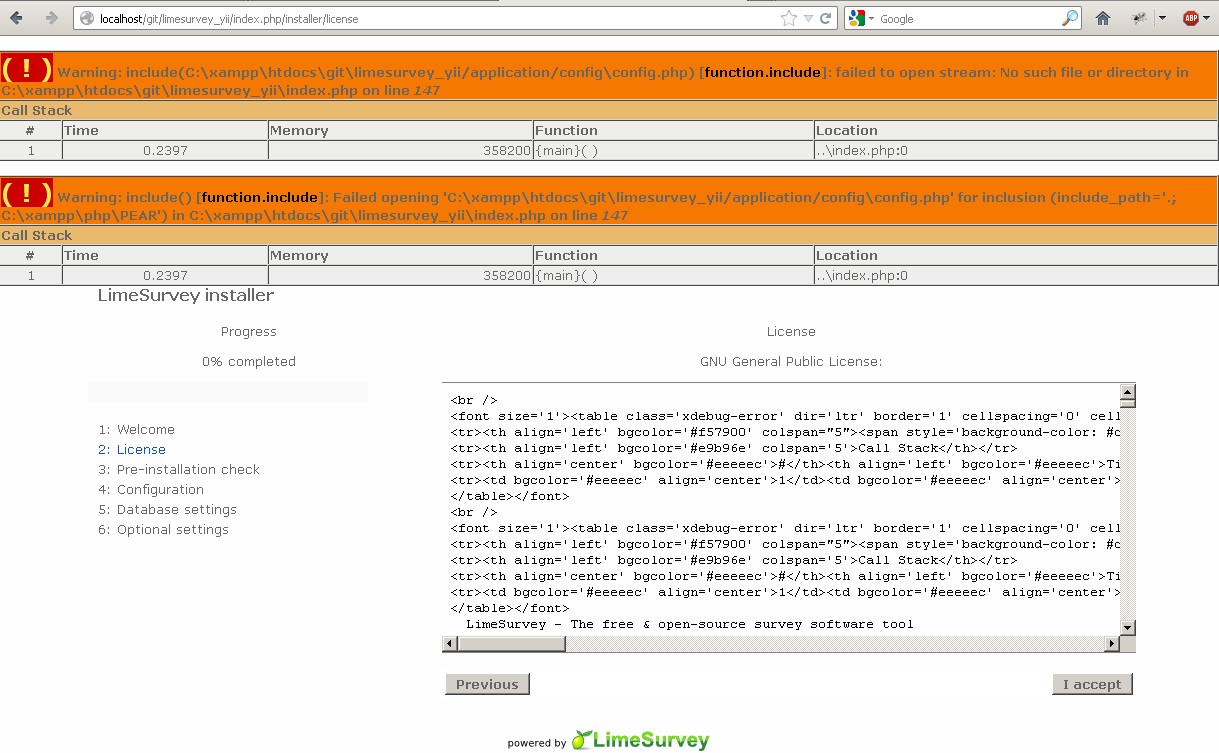Click the license box scroll down arrow
The width and height of the screenshot is (1219, 753).
tap(1127, 627)
